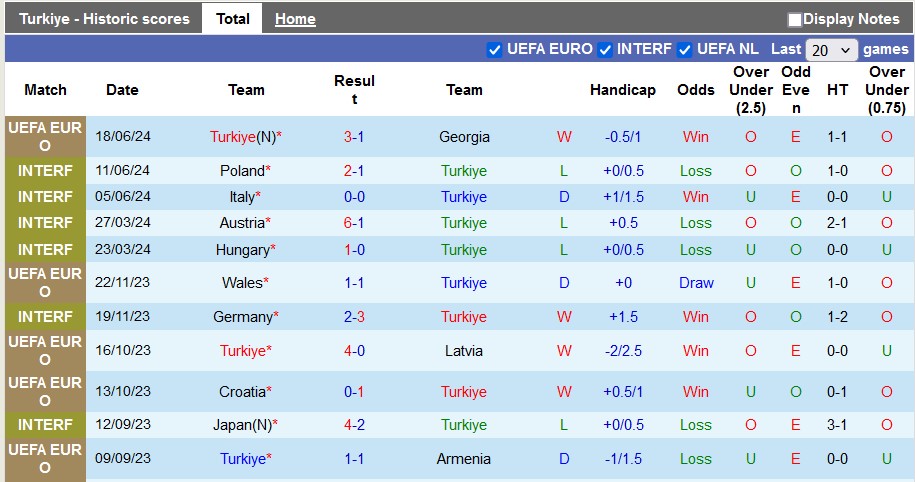
Task: Click the 3-1 result against Georgia
Action: coord(354,137)
